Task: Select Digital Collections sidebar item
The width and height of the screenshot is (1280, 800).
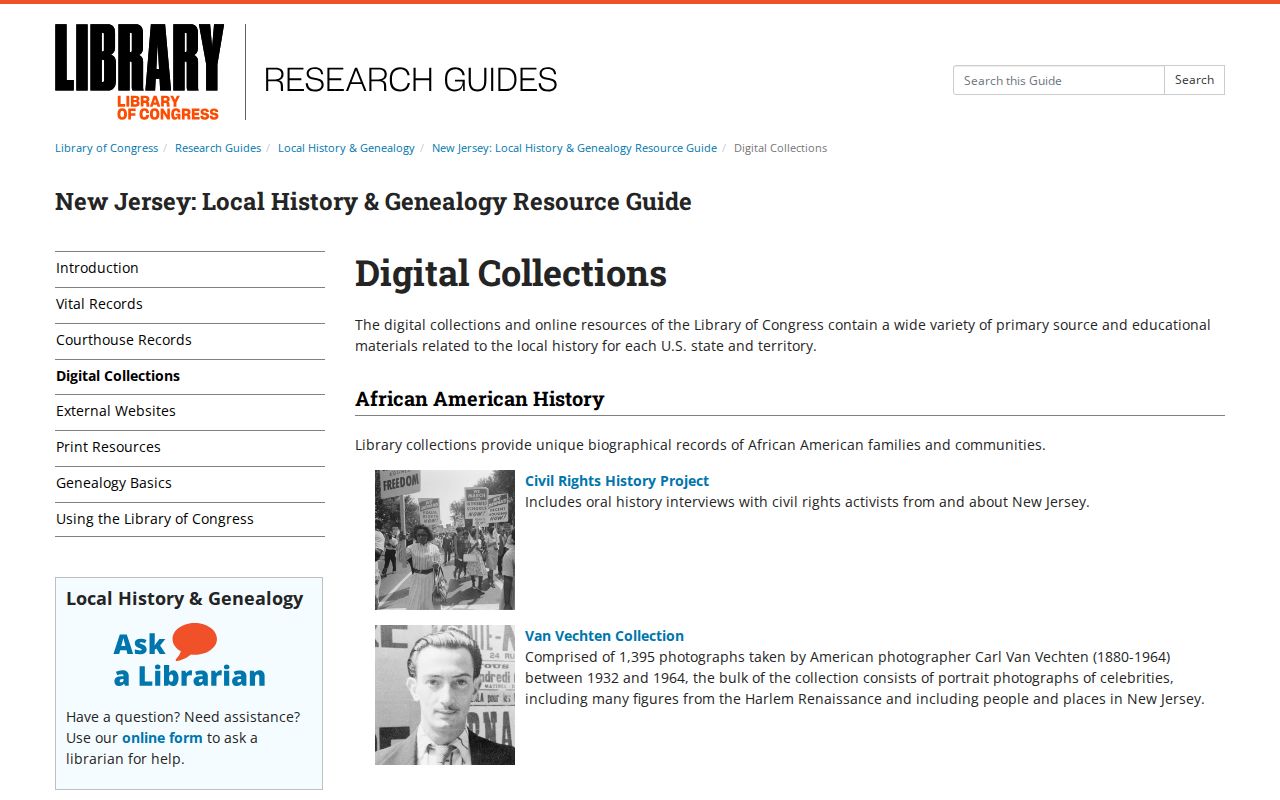Action: click(x=190, y=376)
